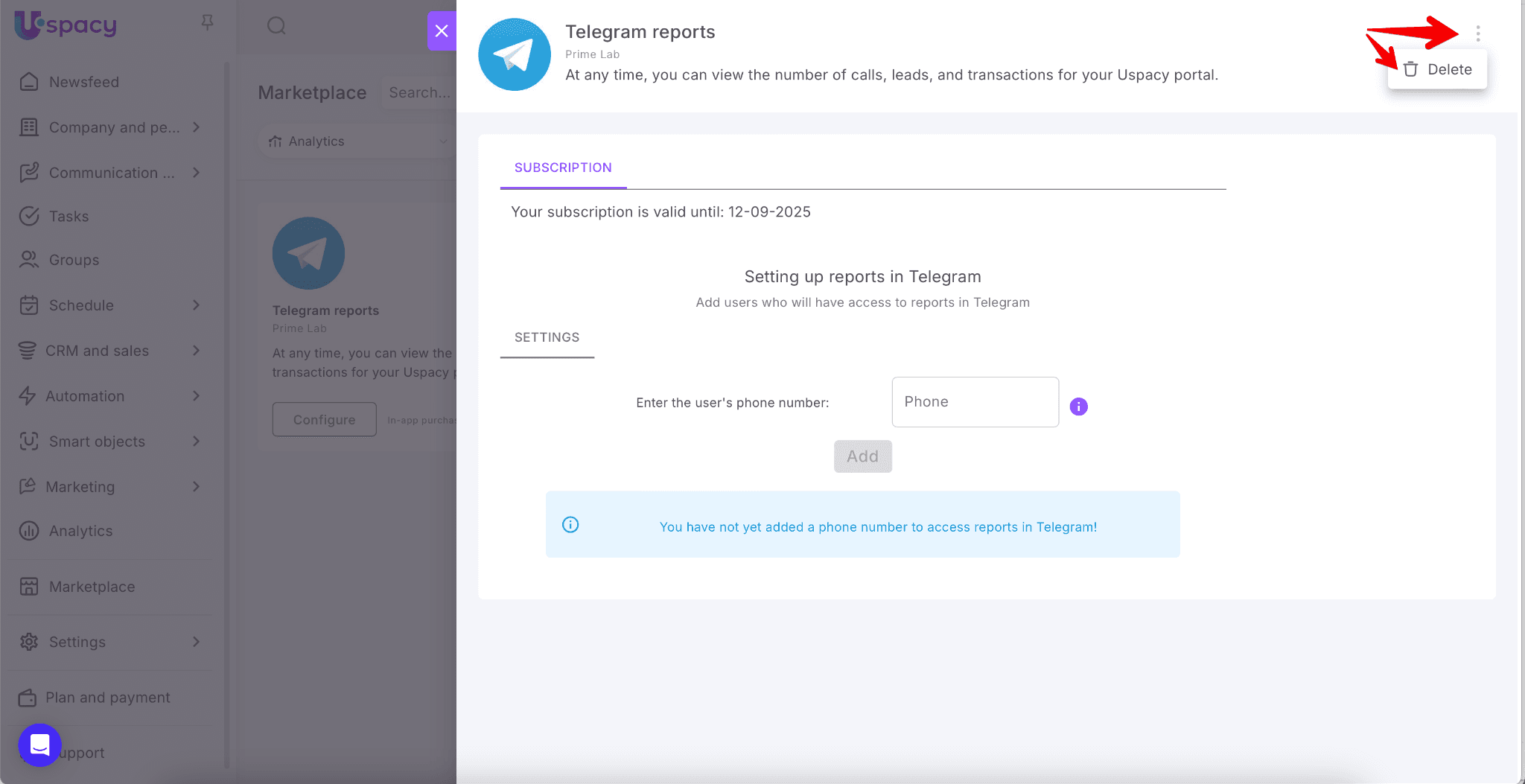Click into the Phone input field

(975, 402)
